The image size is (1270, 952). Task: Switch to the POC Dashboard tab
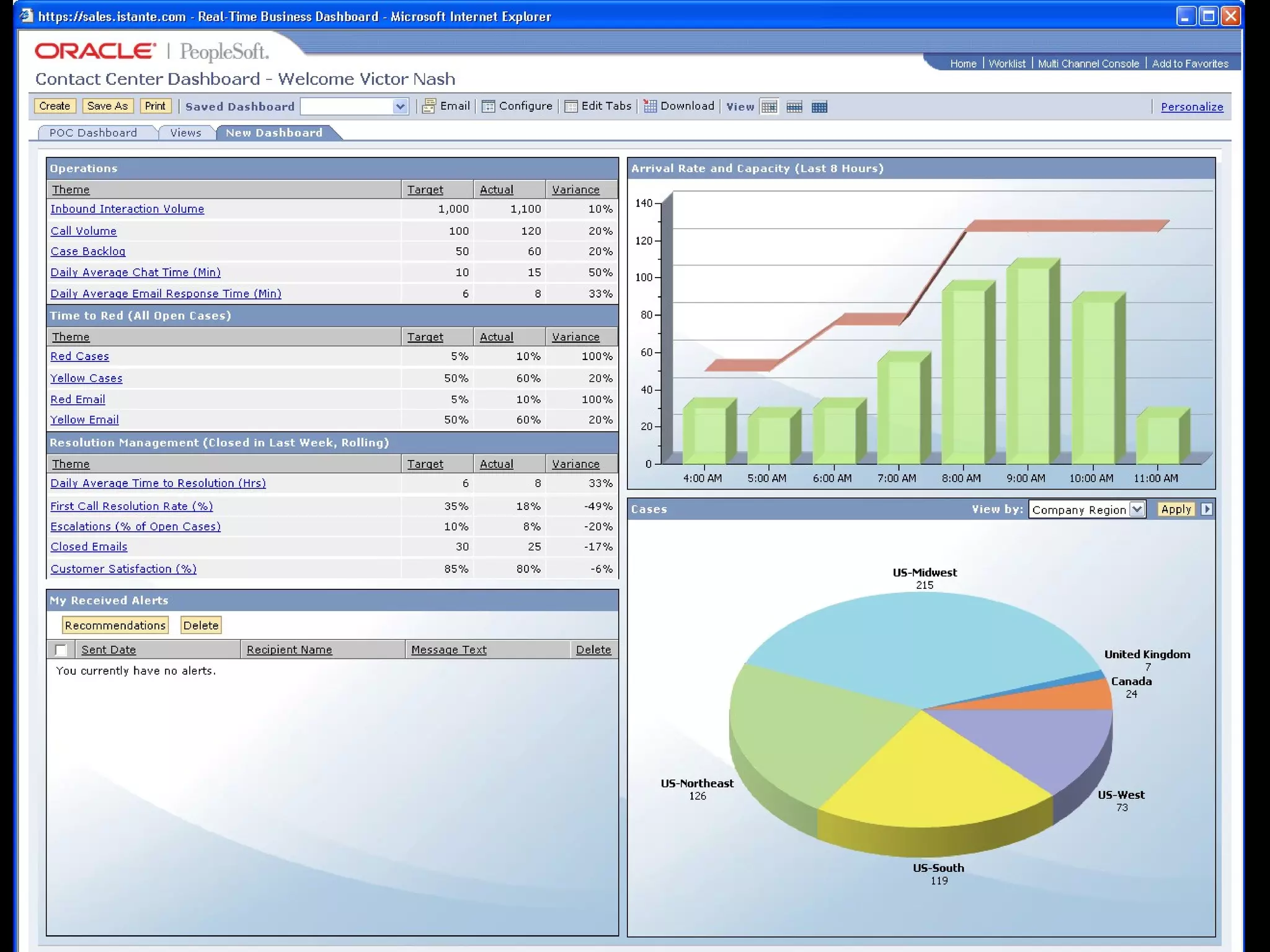pyautogui.click(x=93, y=133)
